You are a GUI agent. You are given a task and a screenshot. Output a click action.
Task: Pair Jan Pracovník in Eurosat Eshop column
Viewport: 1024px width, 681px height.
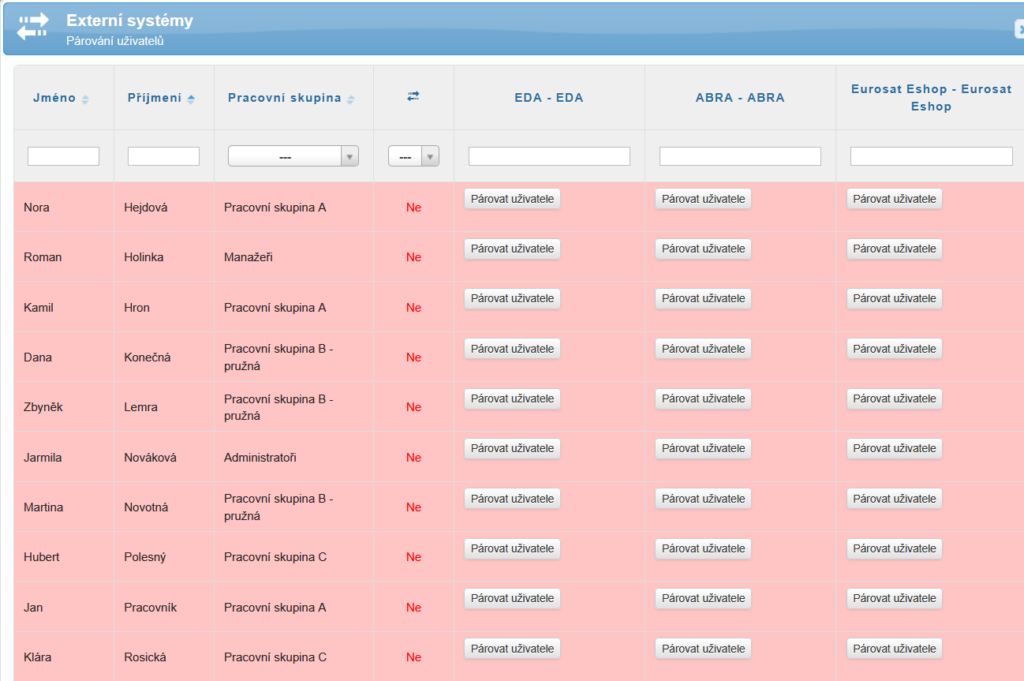895,598
